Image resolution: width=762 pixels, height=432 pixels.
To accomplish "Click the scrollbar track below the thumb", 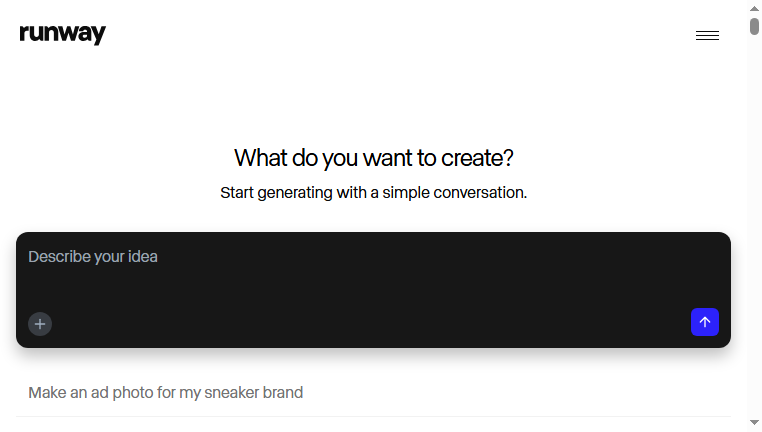I will click(x=754, y=224).
